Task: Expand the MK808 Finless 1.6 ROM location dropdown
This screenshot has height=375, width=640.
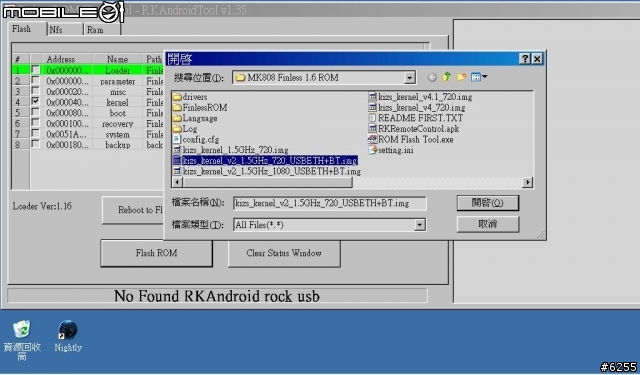Action: [409, 78]
